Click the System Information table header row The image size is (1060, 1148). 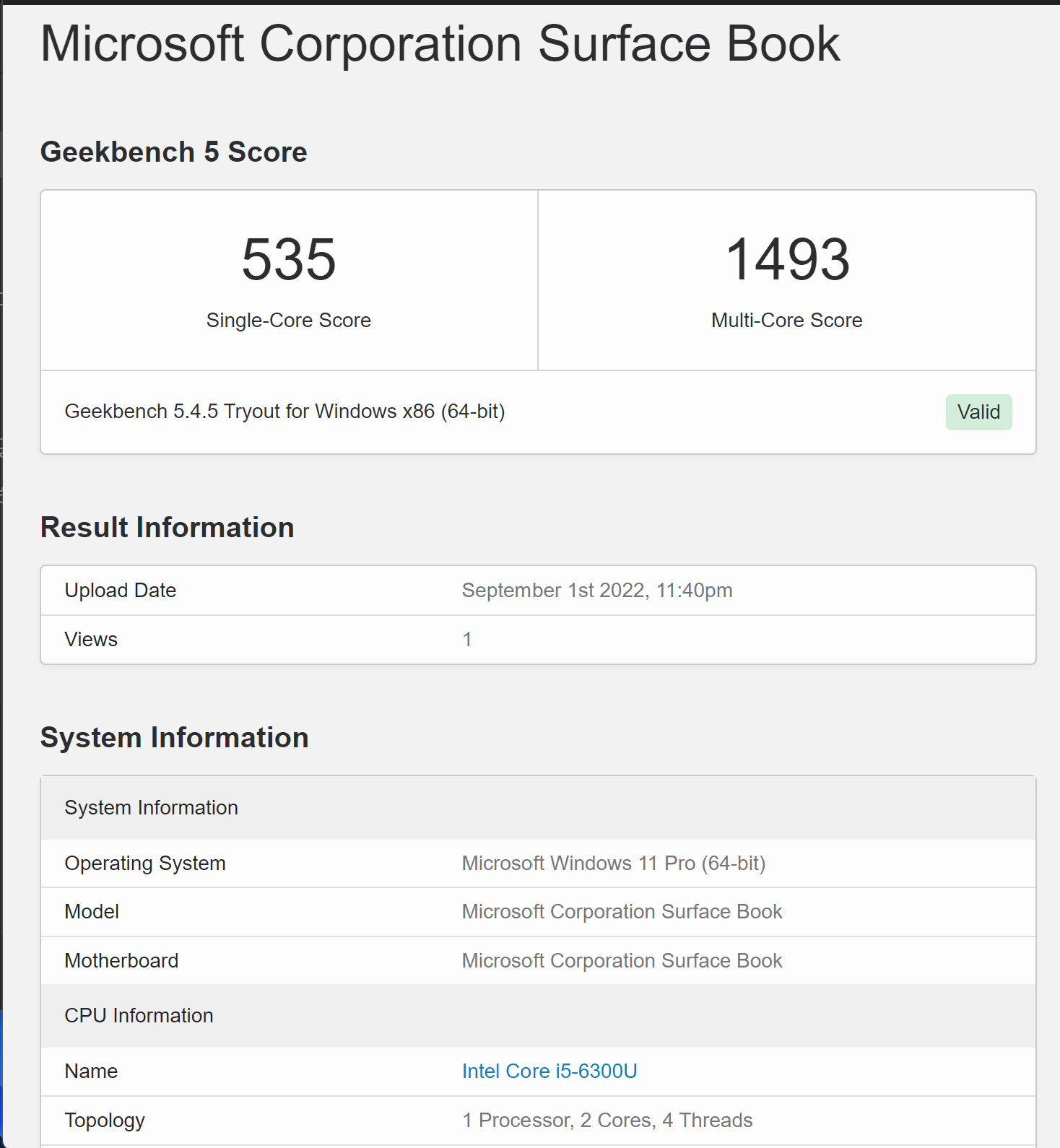coord(539,808)
